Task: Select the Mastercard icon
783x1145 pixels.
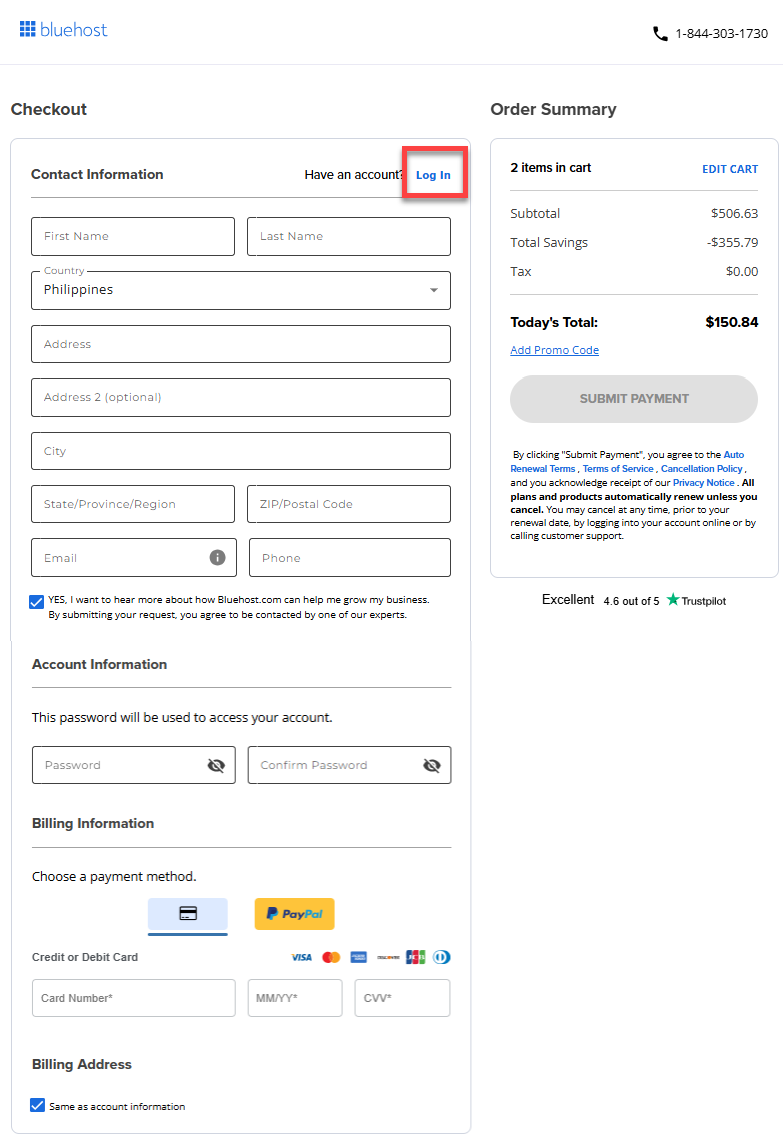Action: (x=331, y=957)
